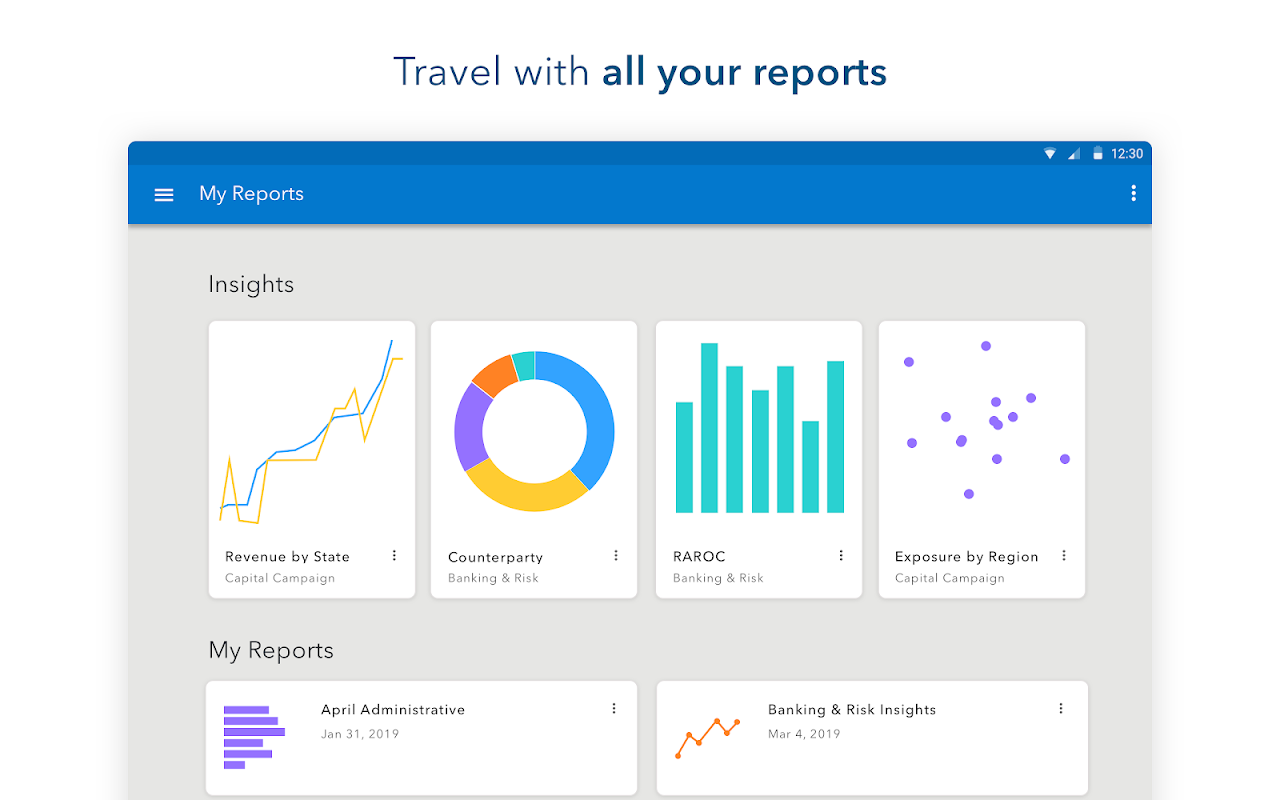Open the app bar overflow menu
The height and width of the screenshot is (800, 1280).
(x=1133, y=194)
